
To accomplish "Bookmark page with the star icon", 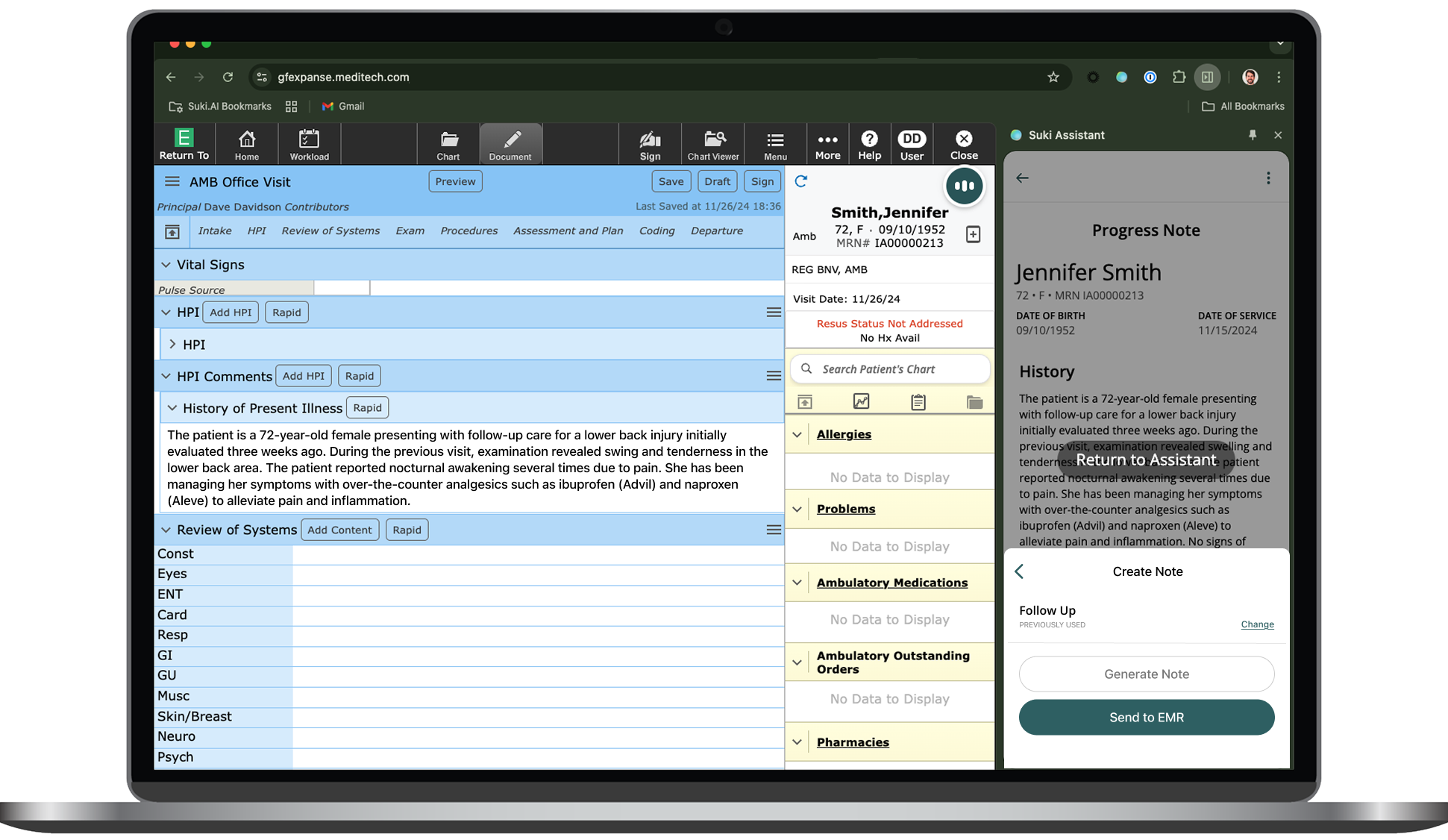I will (1053, 77).
